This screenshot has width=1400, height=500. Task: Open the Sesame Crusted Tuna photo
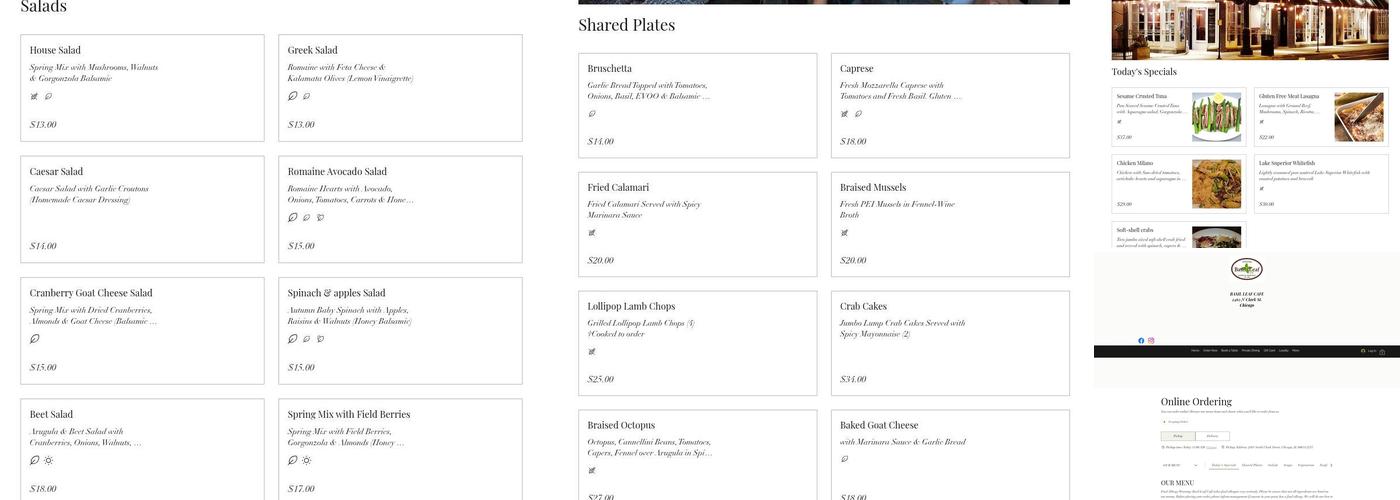[x=1216, y=117]
